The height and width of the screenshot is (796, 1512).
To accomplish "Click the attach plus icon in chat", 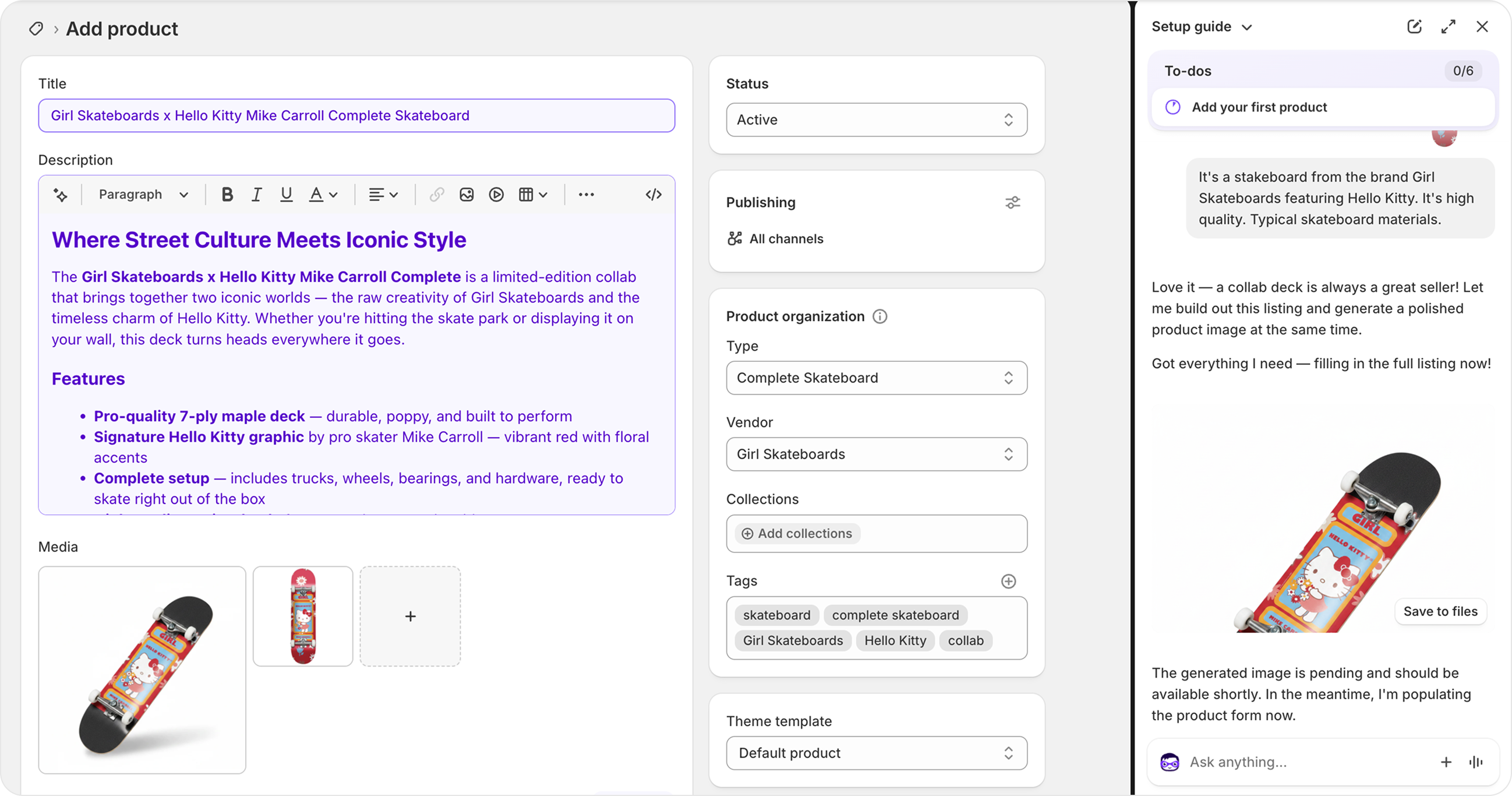I will [1446, 762].
